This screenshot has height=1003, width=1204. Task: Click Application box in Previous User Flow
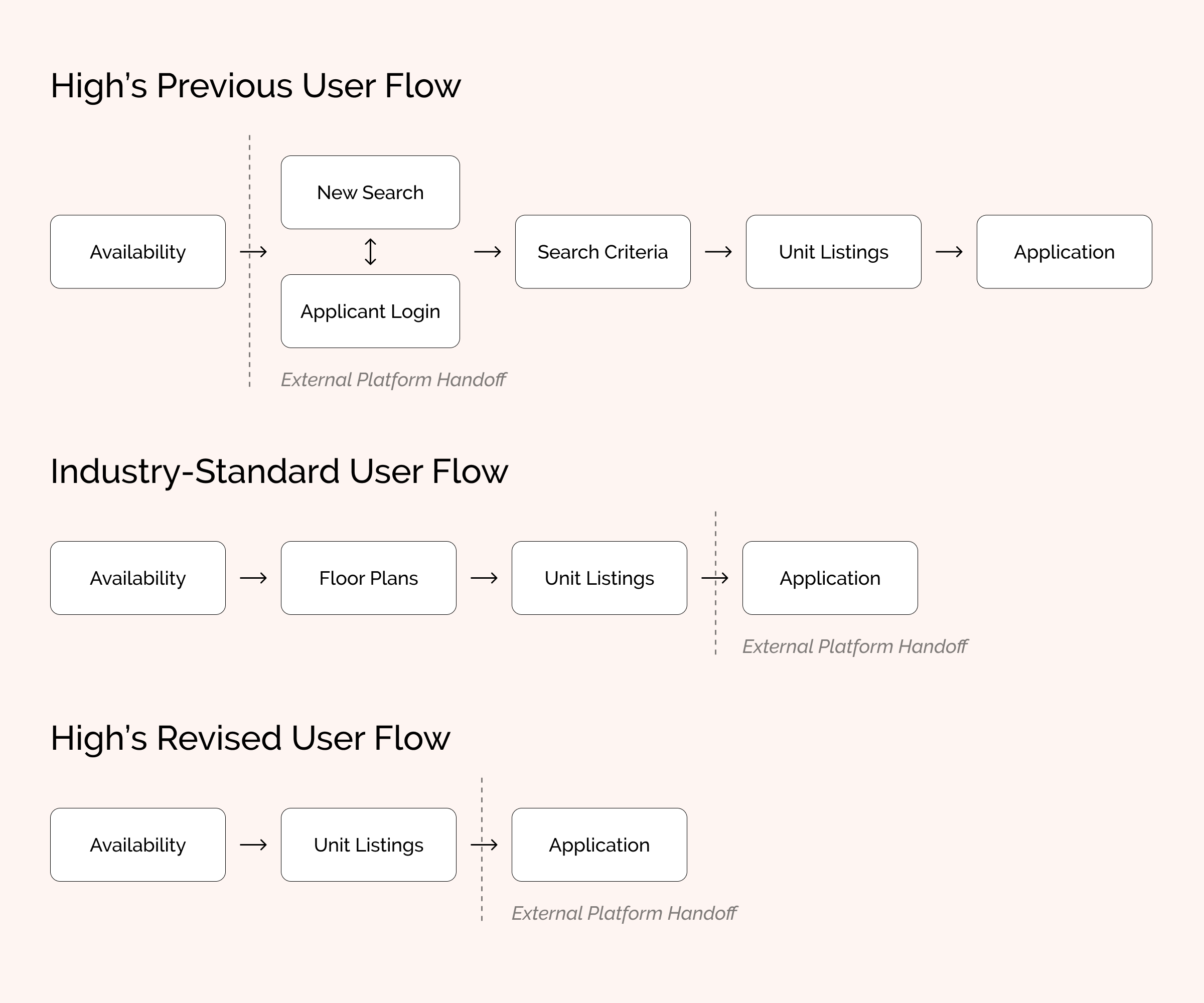(1064, 252)
